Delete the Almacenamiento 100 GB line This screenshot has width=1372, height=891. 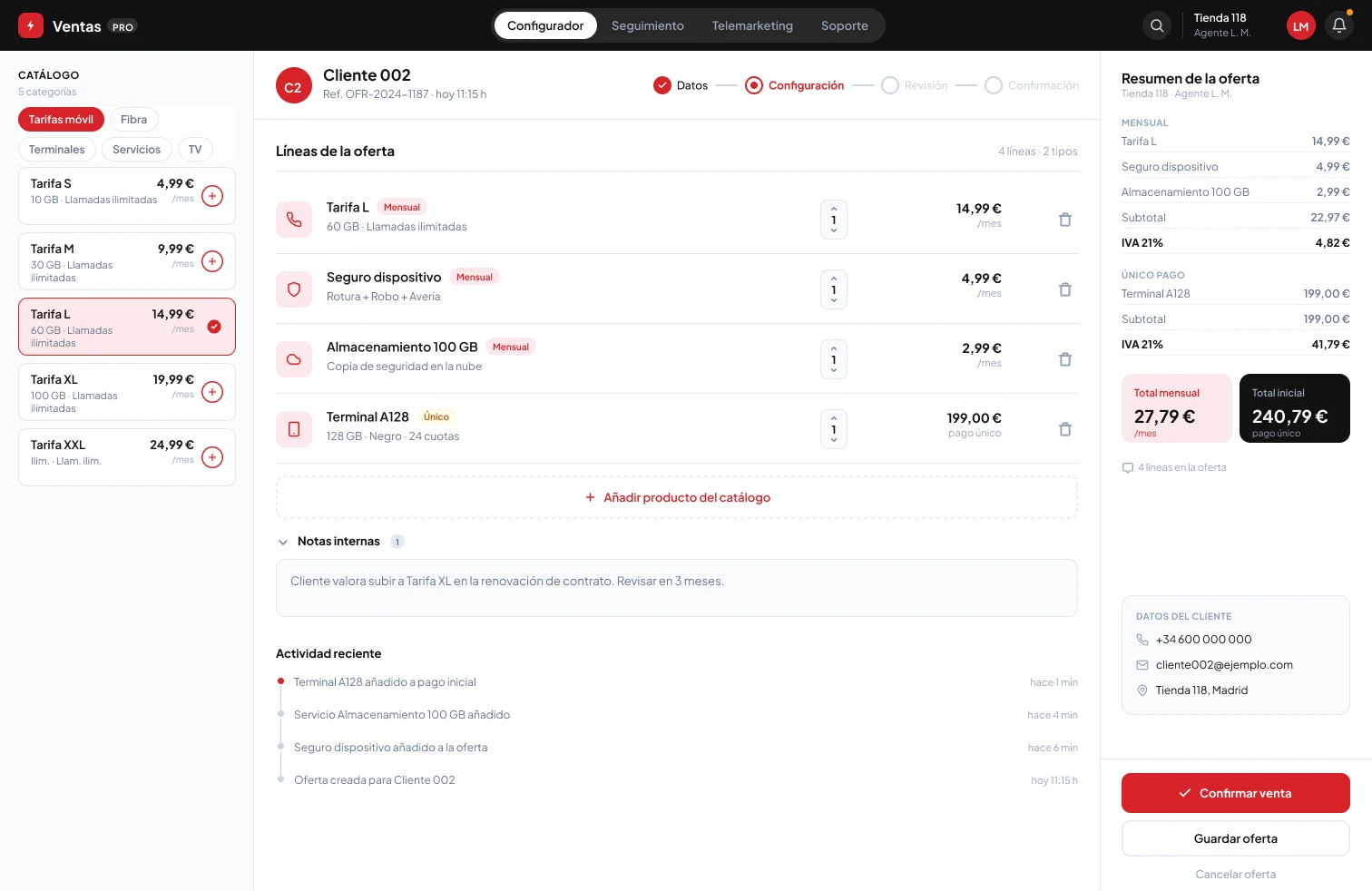click(x=1065, y=359)
